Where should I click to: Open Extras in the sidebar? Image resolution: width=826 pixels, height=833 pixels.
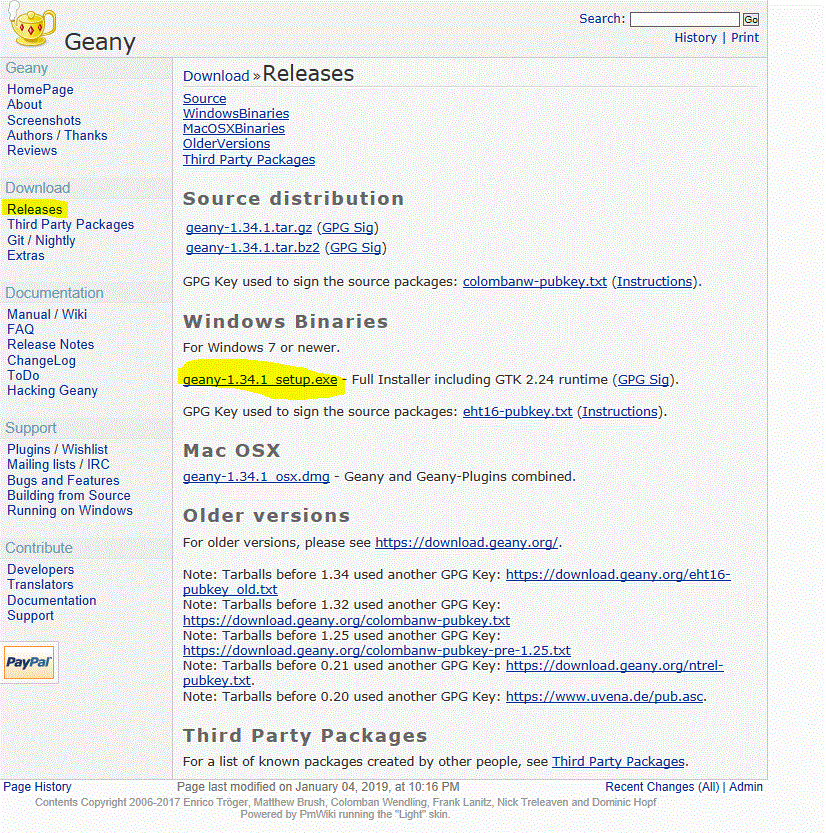(26, 255)
